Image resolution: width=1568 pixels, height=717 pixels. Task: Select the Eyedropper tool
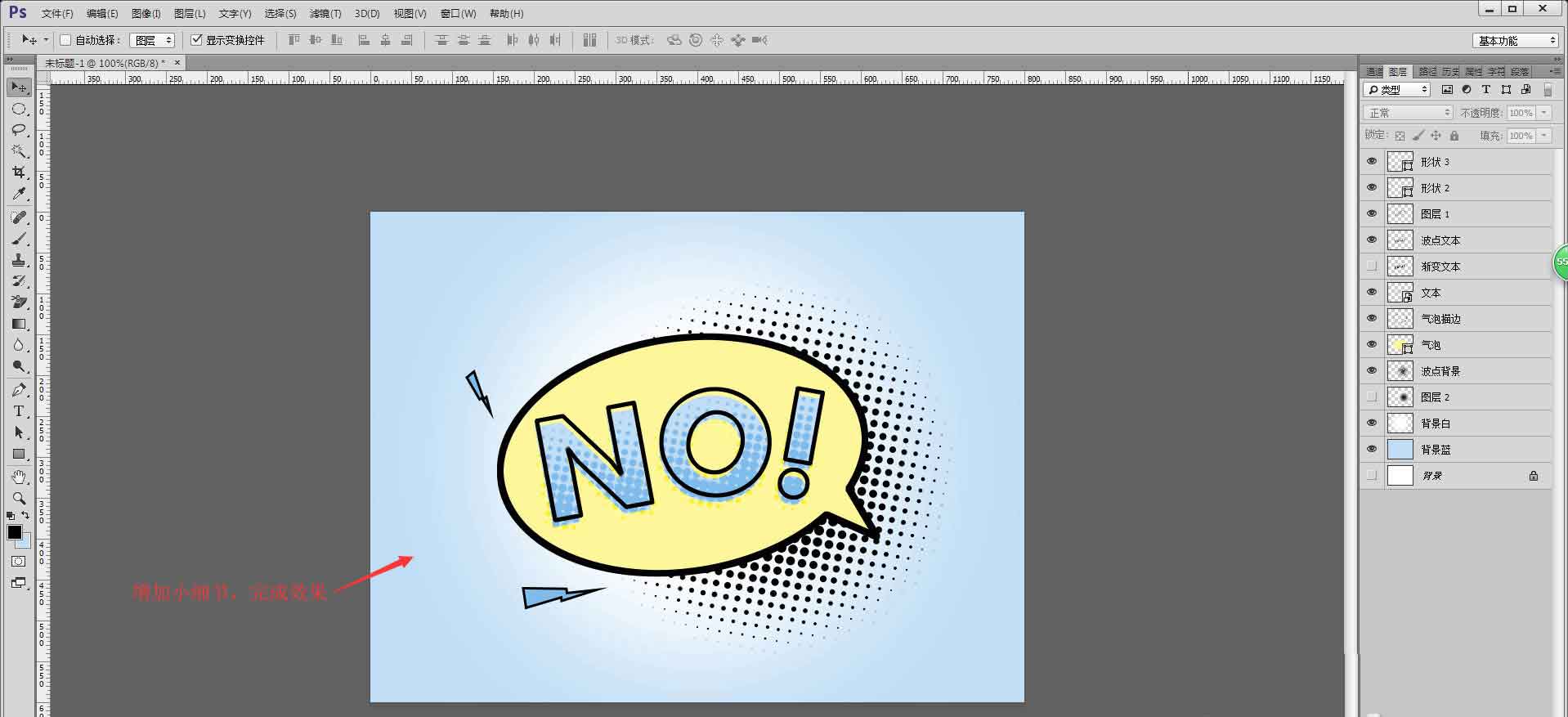(x=19, y=194)
